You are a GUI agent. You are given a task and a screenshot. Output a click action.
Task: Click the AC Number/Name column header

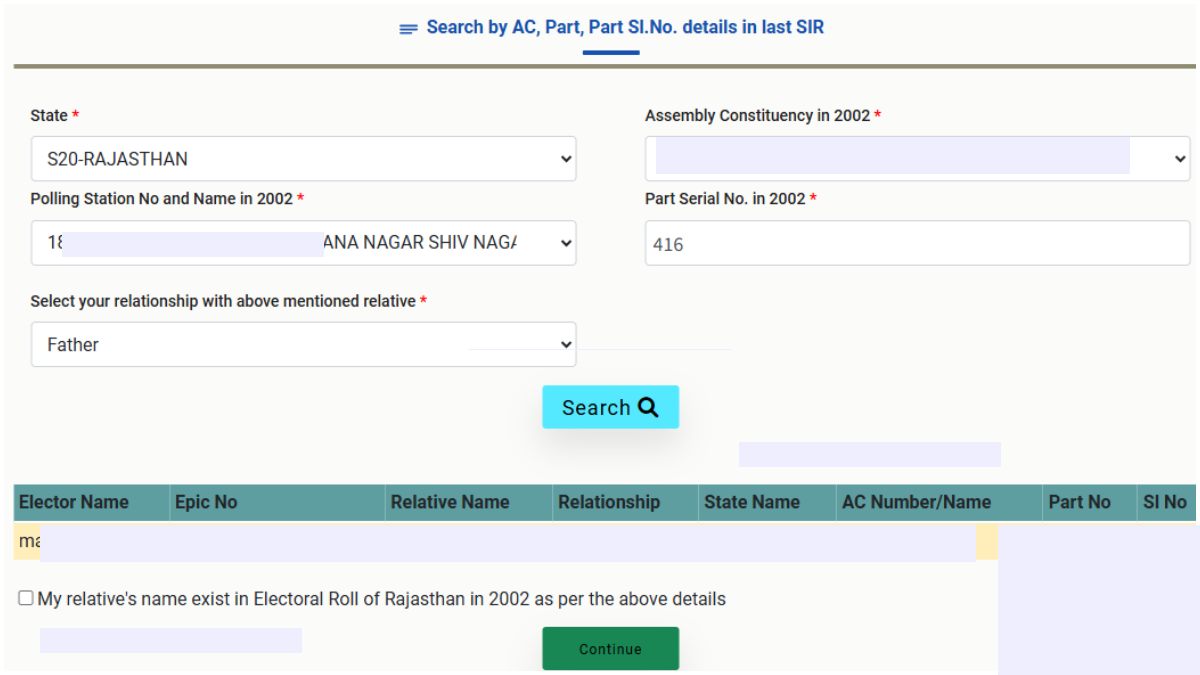[918, 502]
